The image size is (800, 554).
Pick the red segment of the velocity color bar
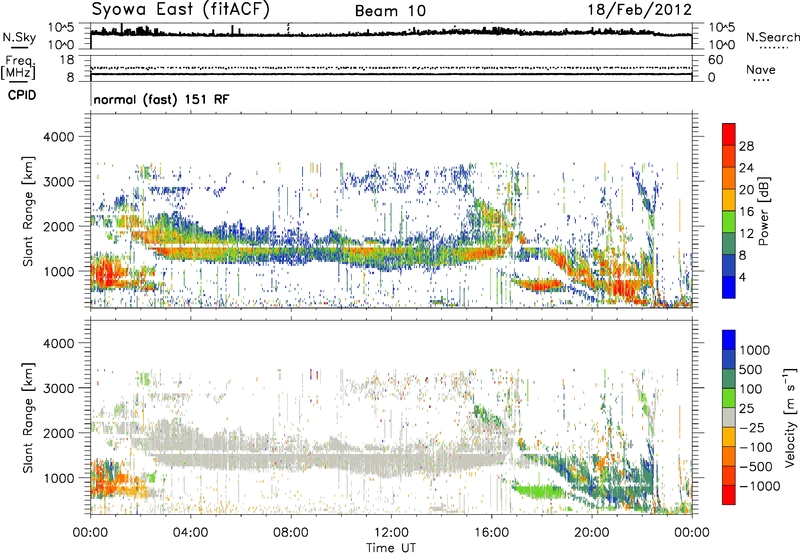pyautogui.click(x=729, y=495)
